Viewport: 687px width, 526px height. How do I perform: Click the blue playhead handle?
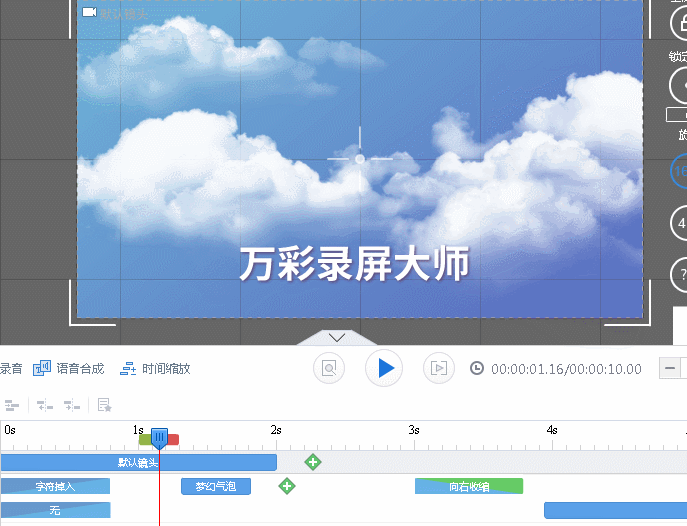[159, 438]
